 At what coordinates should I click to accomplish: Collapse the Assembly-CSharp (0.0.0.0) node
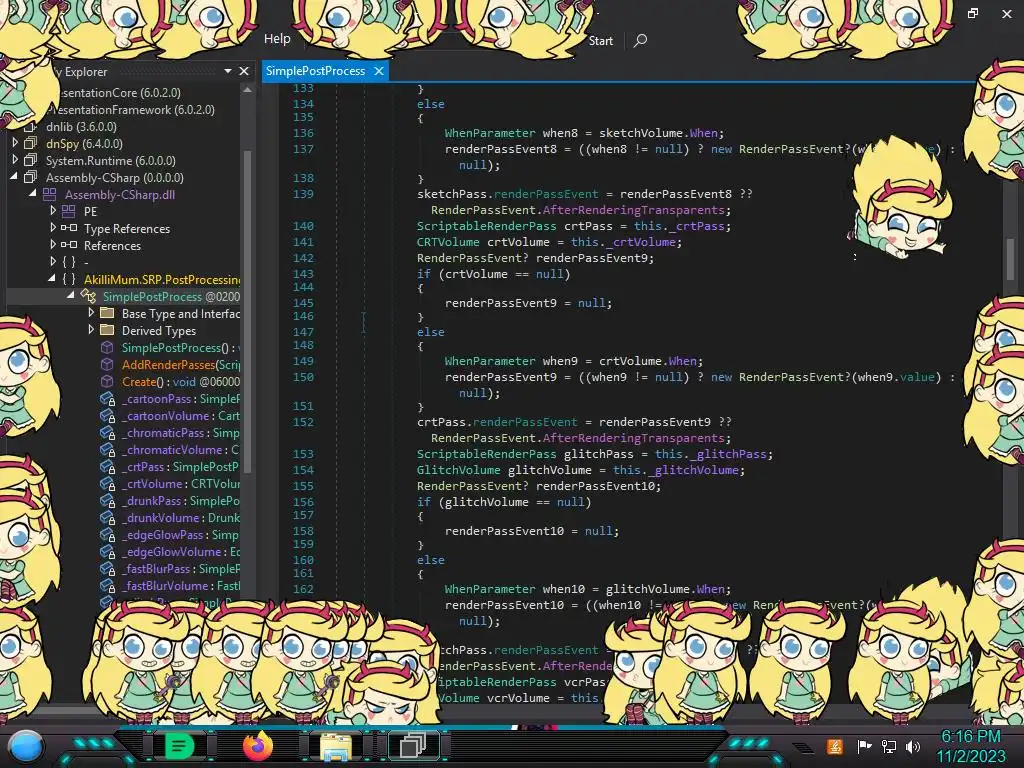point(14,176)
